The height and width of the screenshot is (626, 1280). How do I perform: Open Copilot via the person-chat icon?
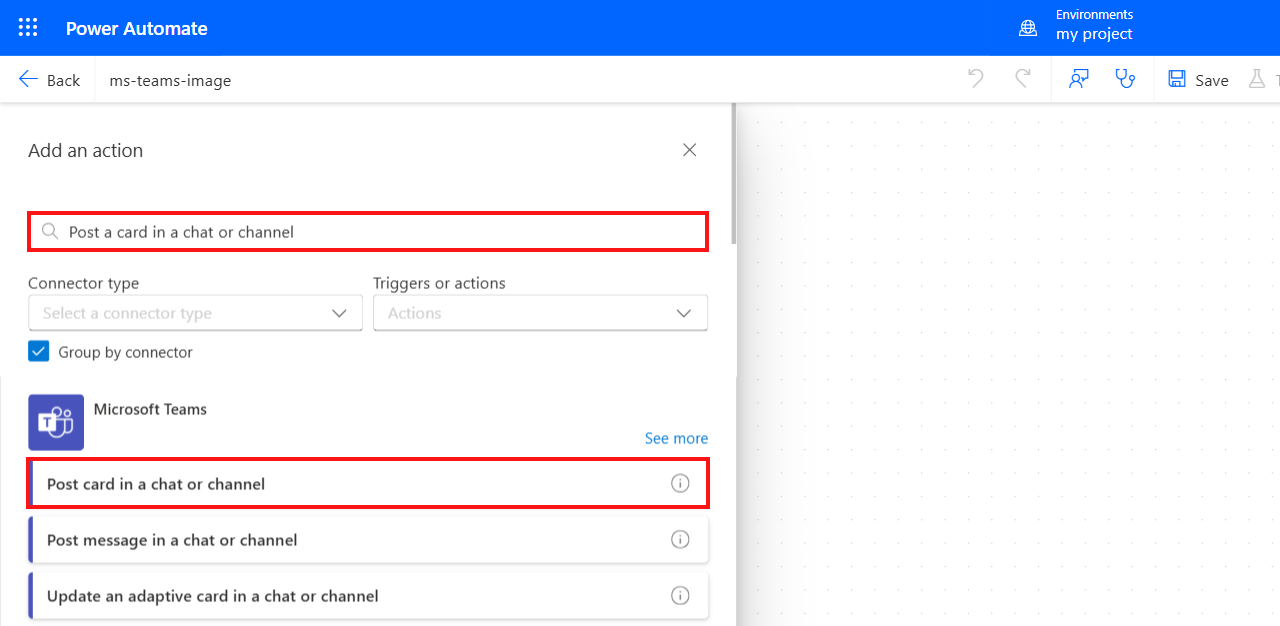[1078, 78]
